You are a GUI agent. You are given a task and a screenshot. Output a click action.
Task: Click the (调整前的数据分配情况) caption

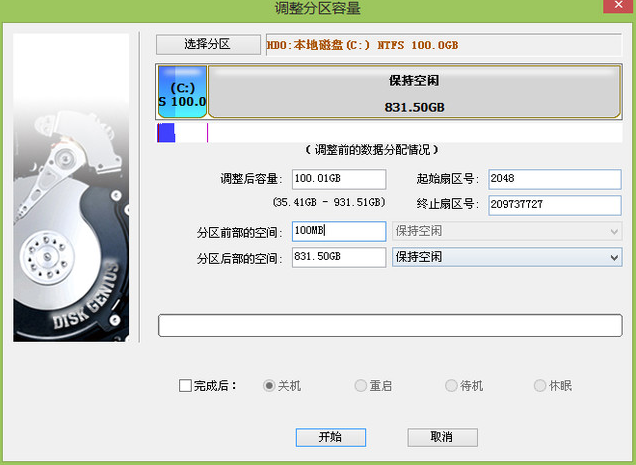click(372, 150)
